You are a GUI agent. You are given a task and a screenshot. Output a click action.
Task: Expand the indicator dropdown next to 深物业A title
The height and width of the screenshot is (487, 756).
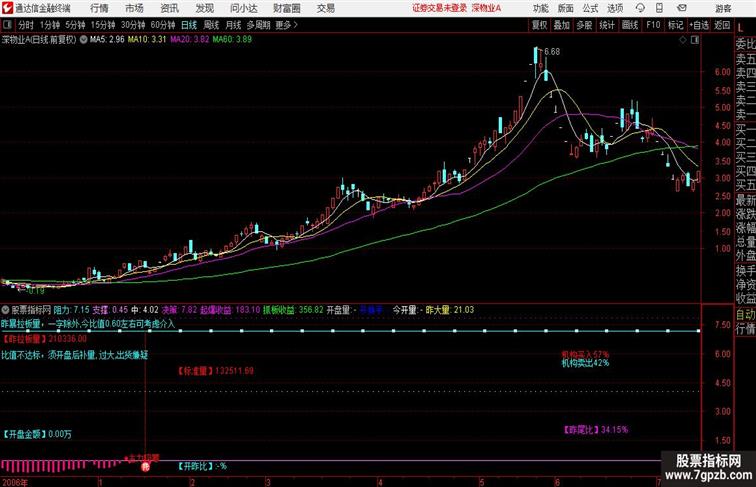(x=83, y=40)
